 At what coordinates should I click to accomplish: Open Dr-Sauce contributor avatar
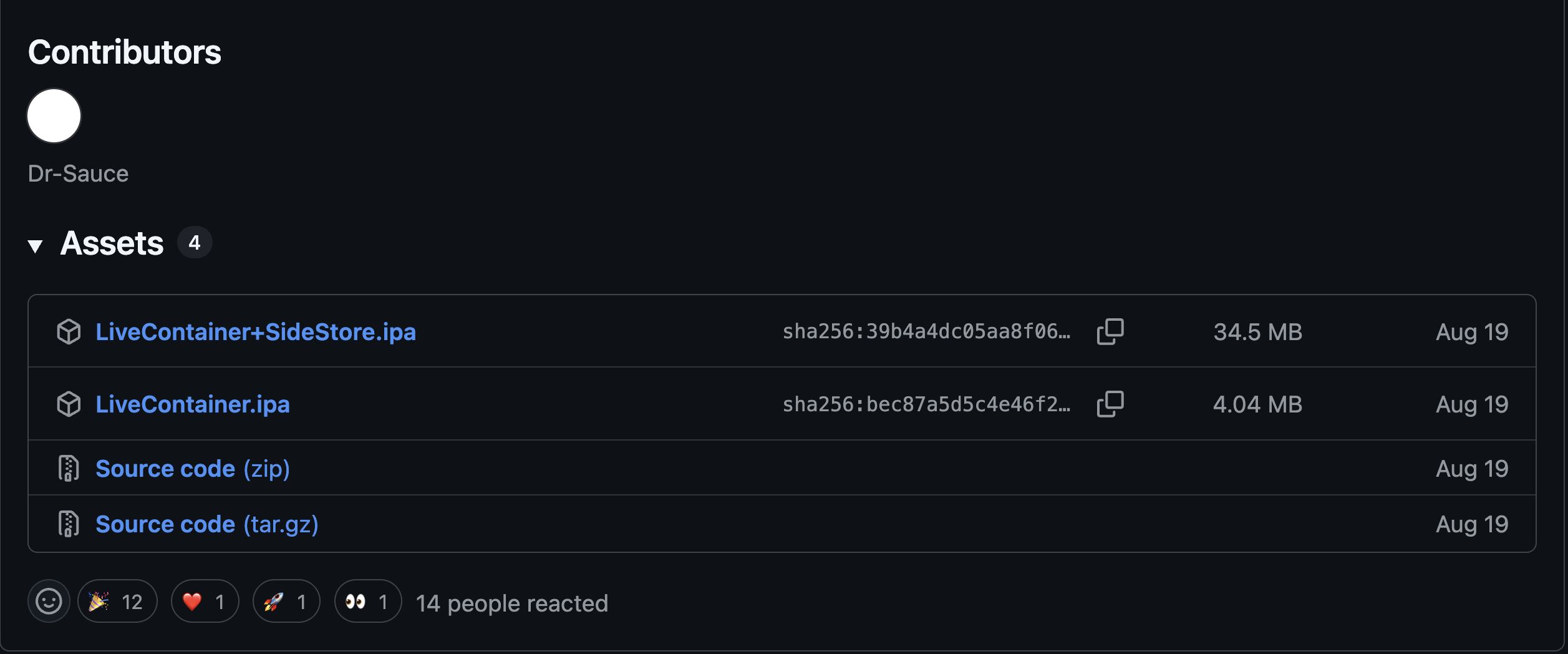click(54, 116)
